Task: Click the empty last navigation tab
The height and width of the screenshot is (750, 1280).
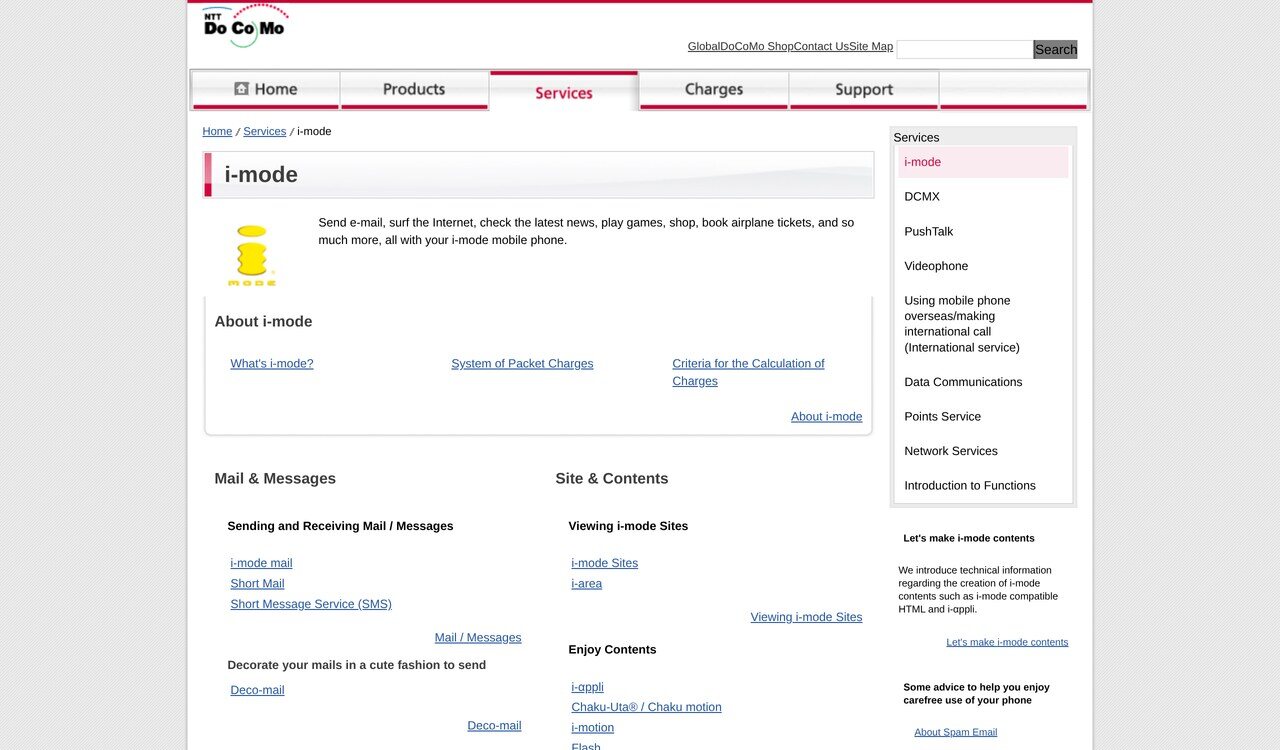Action: (1013, 90)
